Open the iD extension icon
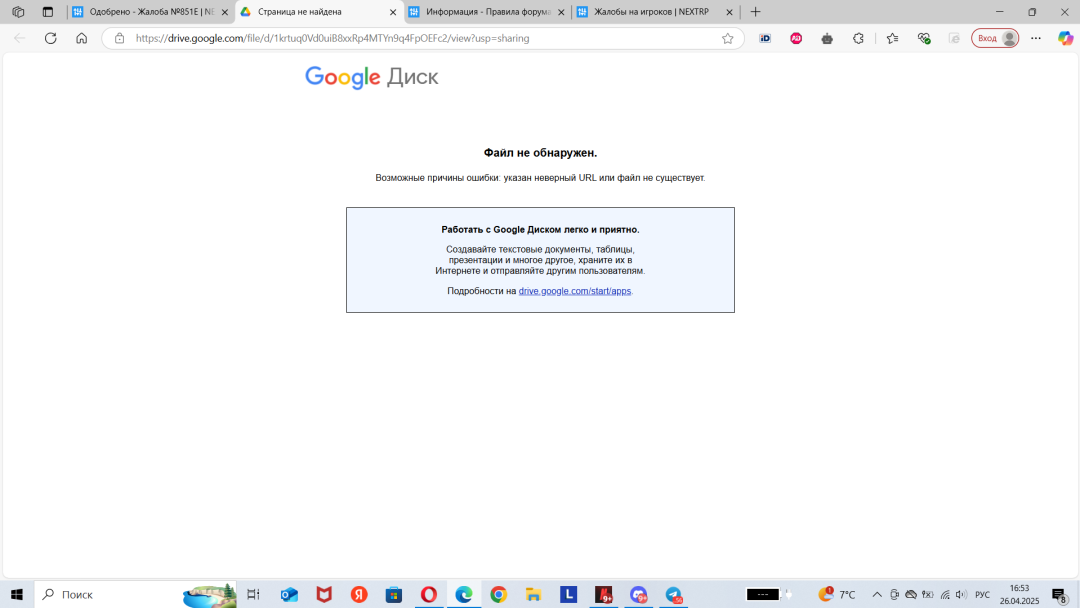Image resolution: width=1080 pixels, height=608 pixels. tap(765, 39)
